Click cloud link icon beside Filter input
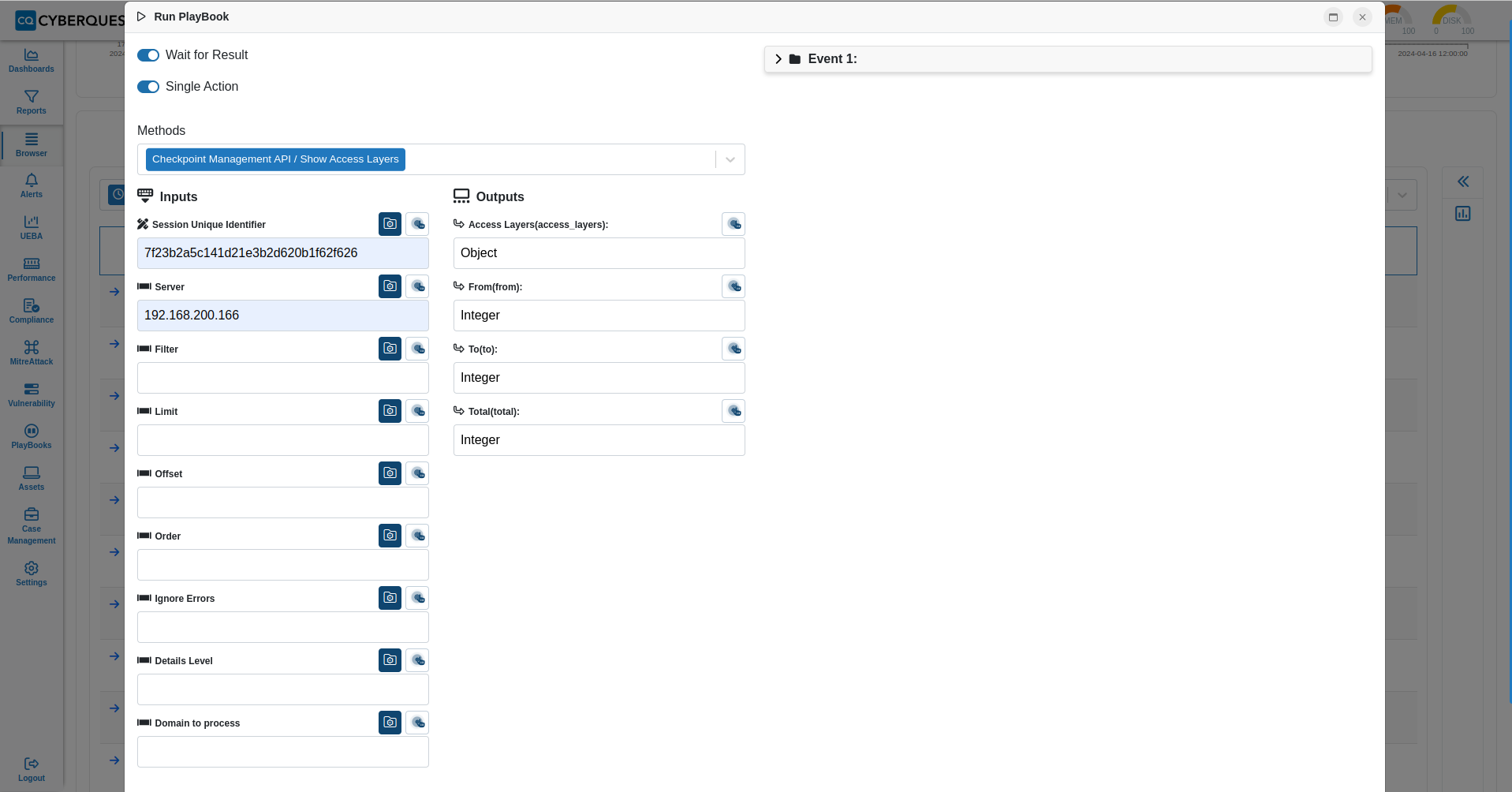This screenshot has height=792, width=1512. (x=417, y=349)
